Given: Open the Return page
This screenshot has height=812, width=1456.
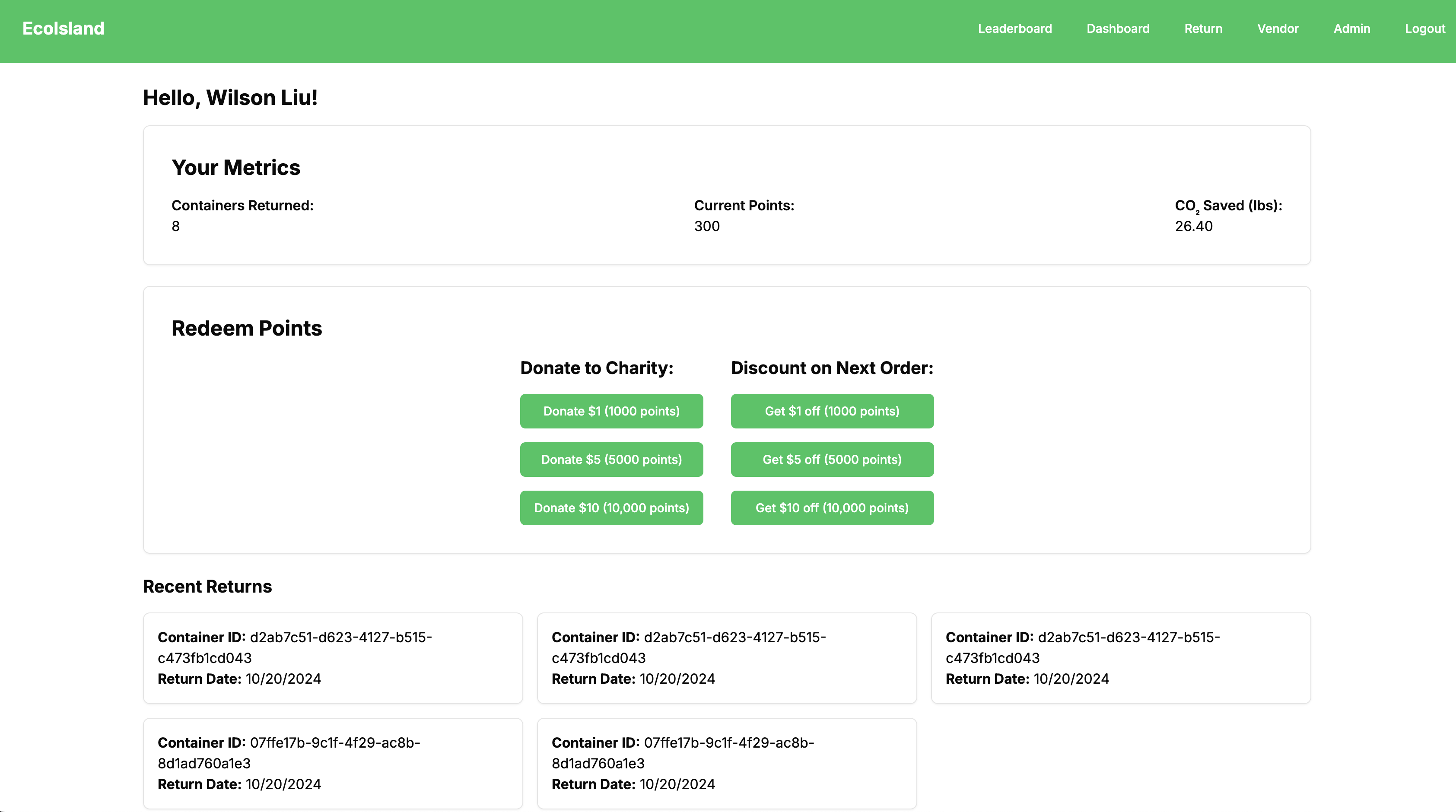Looking at the screenshot, I should [1203, 28].
